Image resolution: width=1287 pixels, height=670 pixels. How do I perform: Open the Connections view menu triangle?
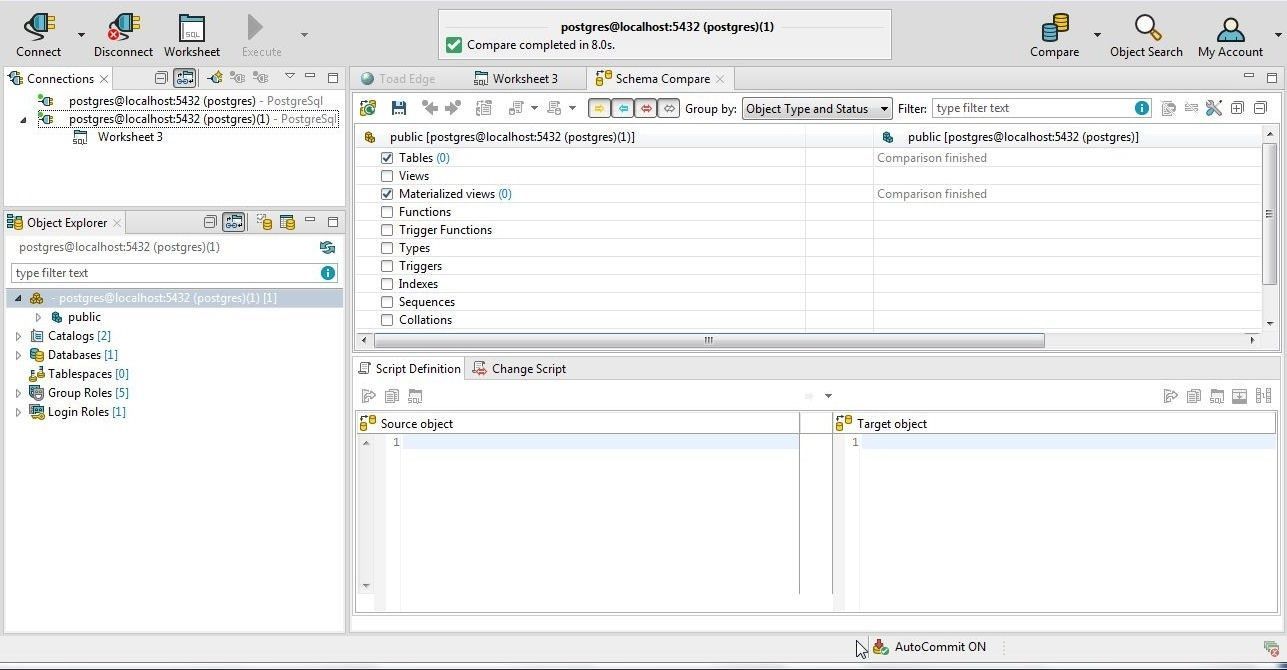[x=289, y=76]
